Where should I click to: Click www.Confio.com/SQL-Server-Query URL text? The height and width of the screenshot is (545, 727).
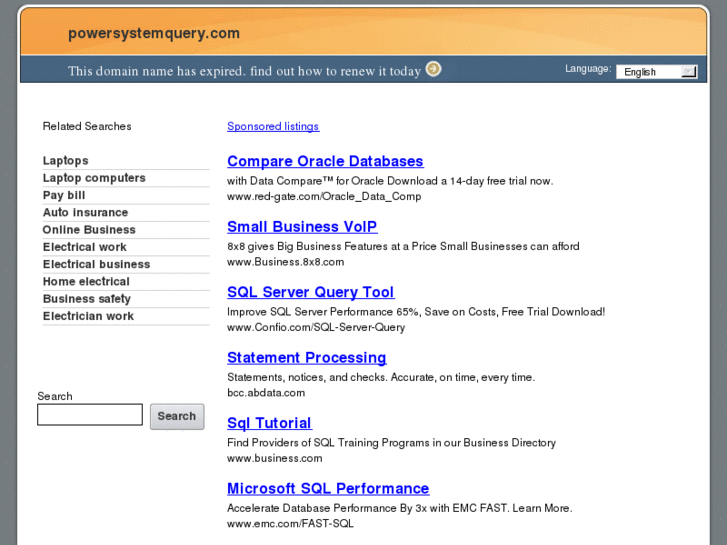(316, 327)
